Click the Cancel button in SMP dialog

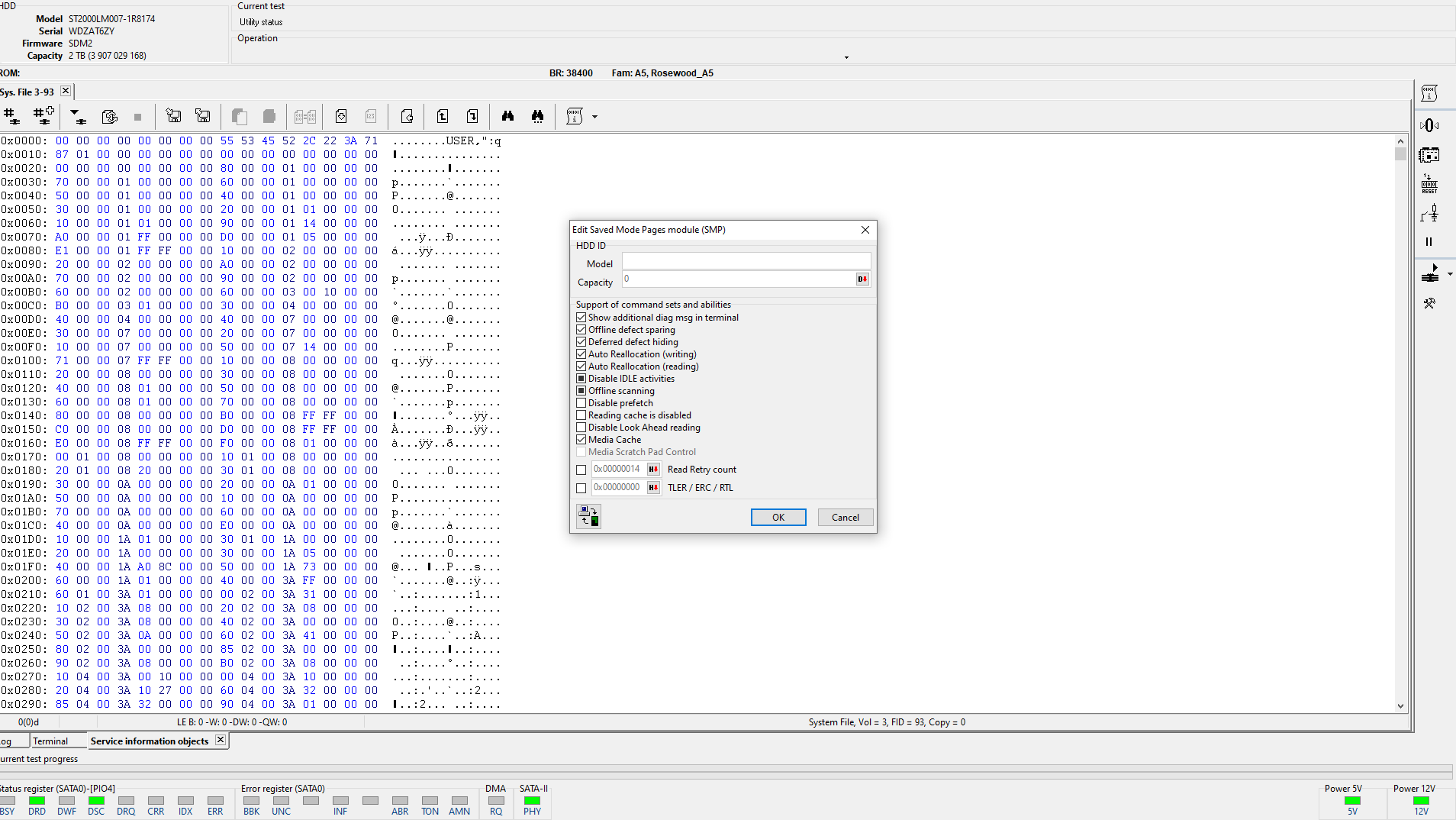(846, 518)
